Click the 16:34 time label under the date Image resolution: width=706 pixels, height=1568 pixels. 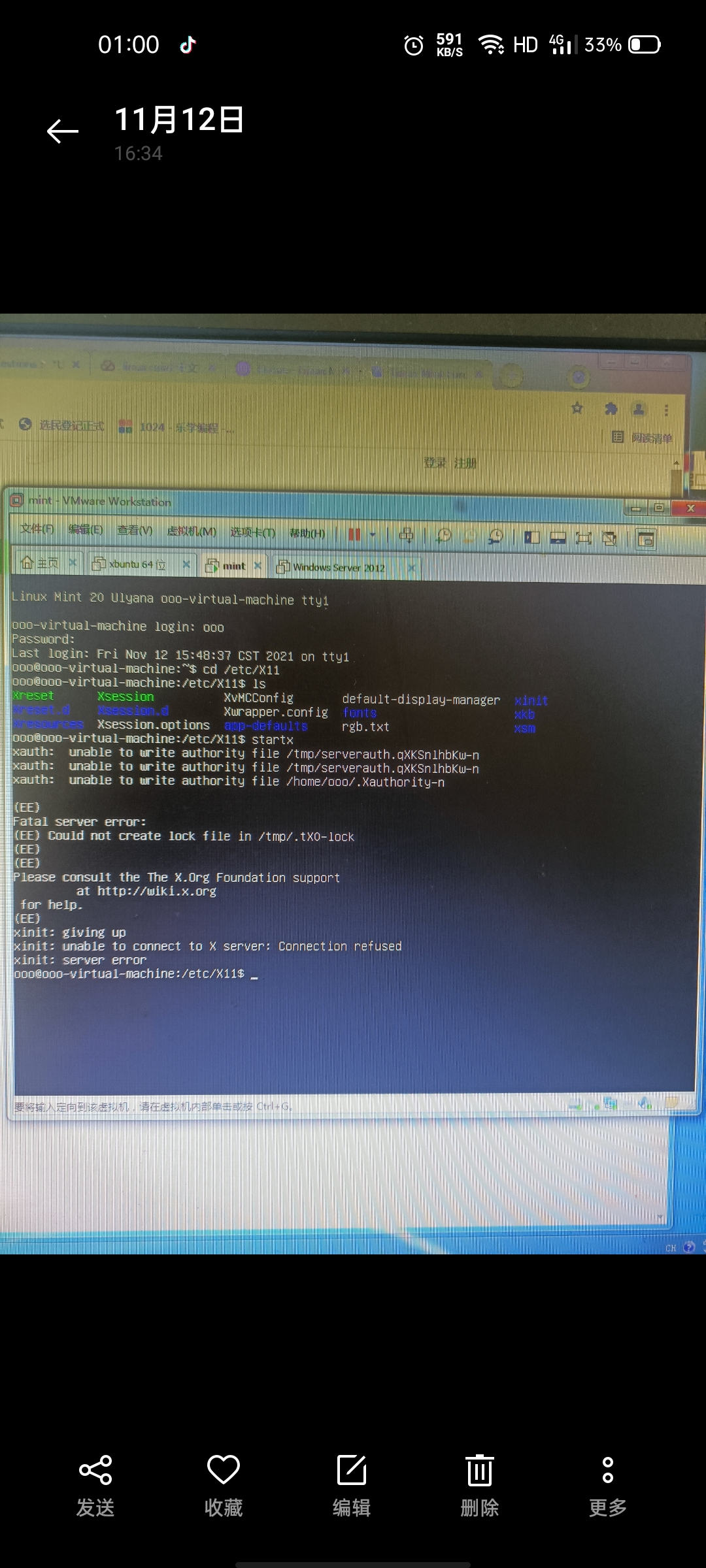point(138,153)
